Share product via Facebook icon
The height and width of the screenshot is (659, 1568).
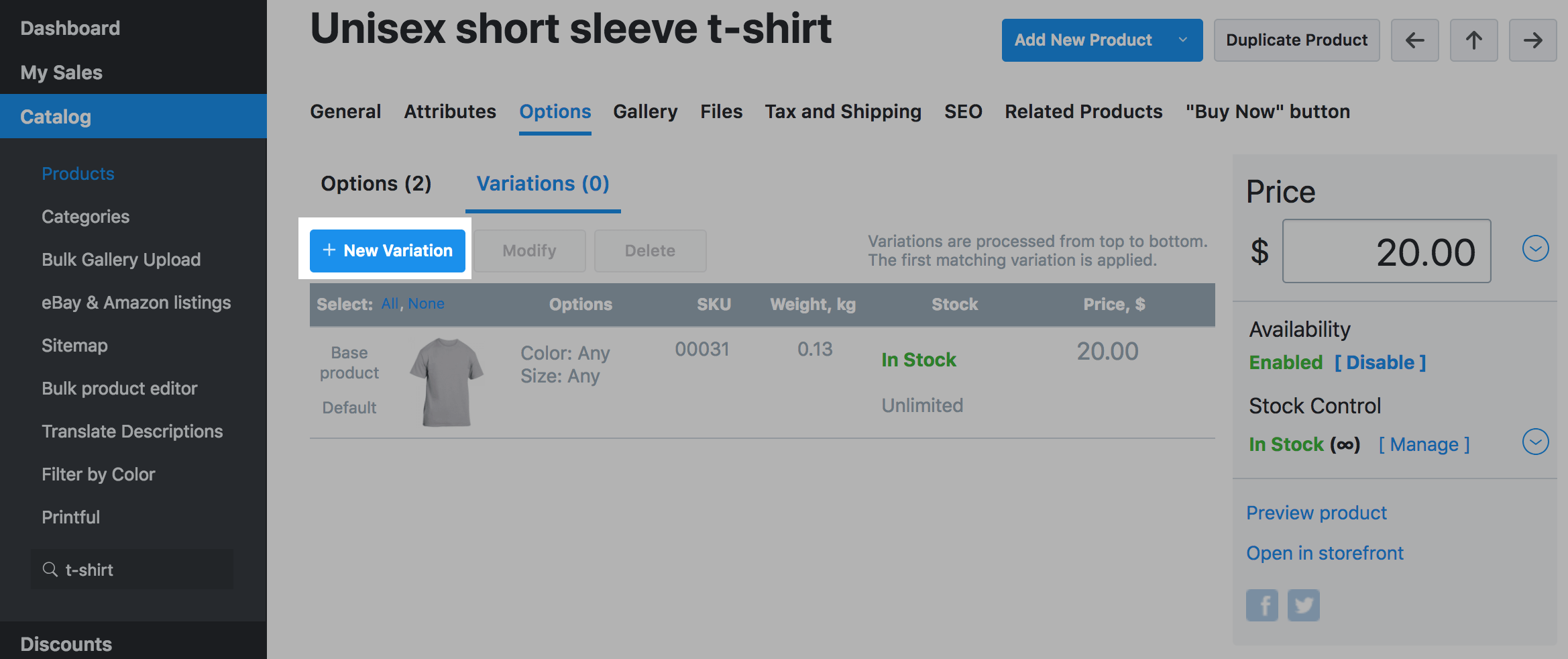tap(1262, 605)
